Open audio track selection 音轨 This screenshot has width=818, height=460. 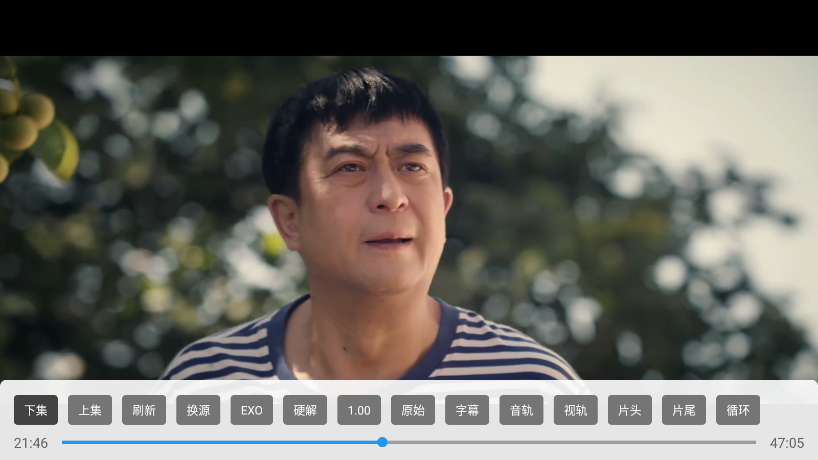[521, 410]
